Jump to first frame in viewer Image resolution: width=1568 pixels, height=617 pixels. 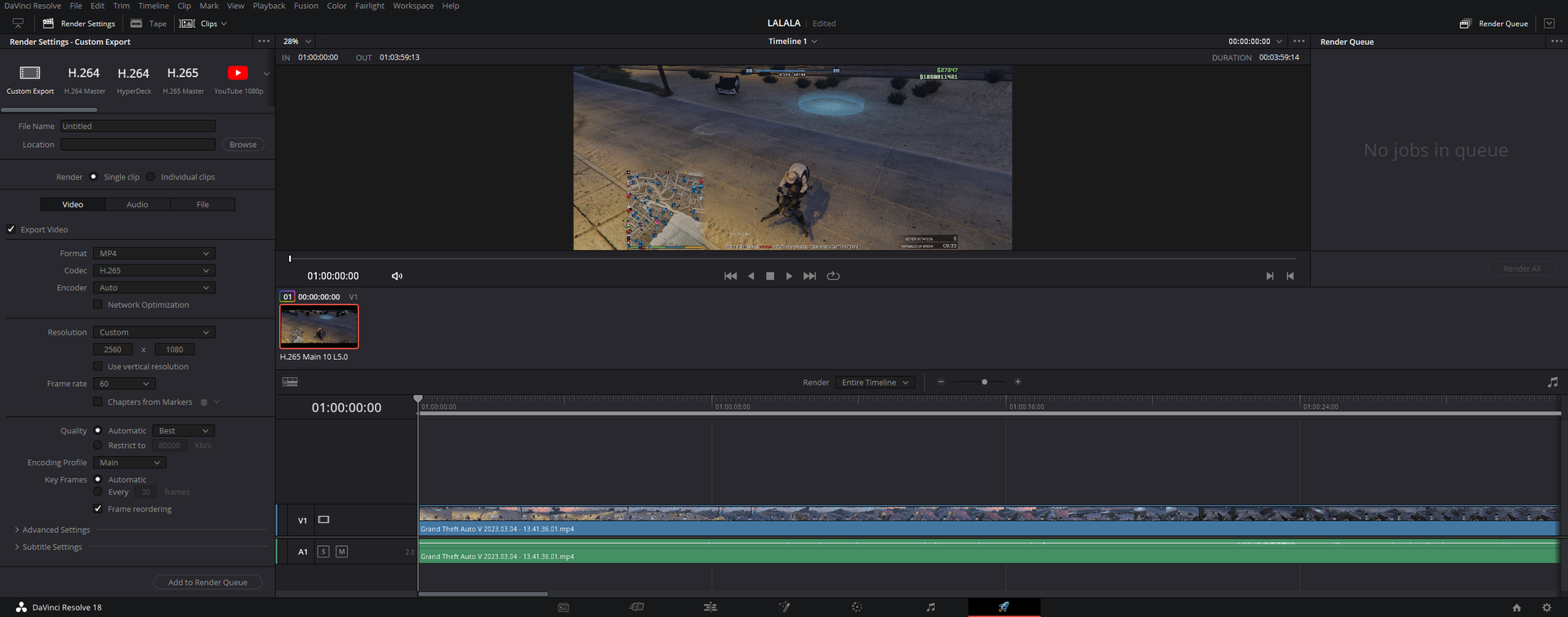[730, 276]
